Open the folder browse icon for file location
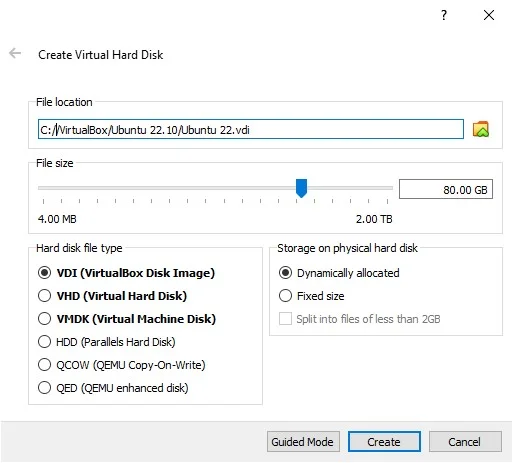 (x=481, y=129)
